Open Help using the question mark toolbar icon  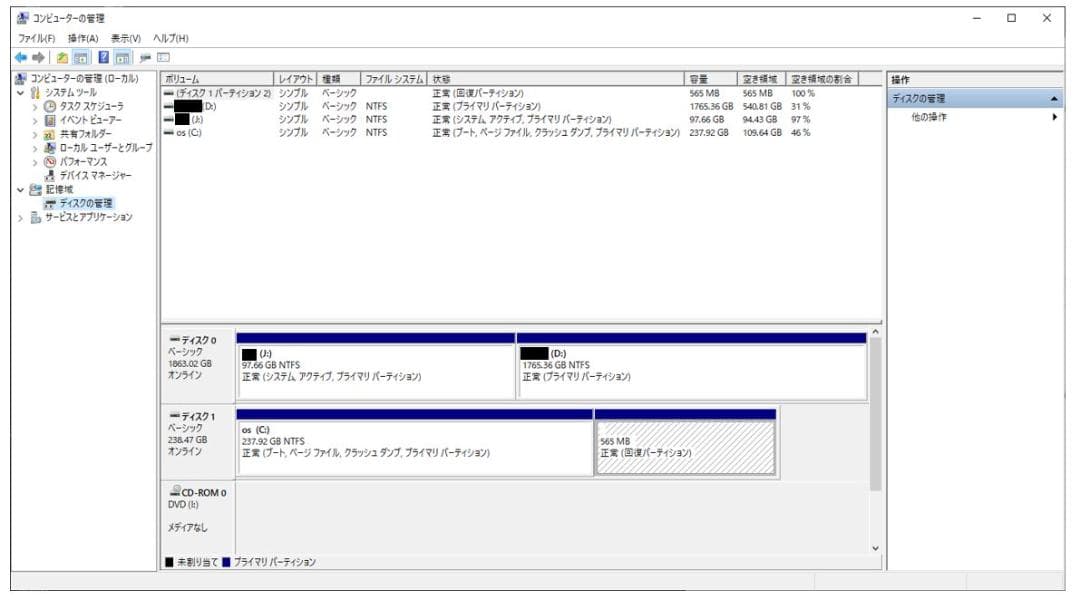pos(102,56)
